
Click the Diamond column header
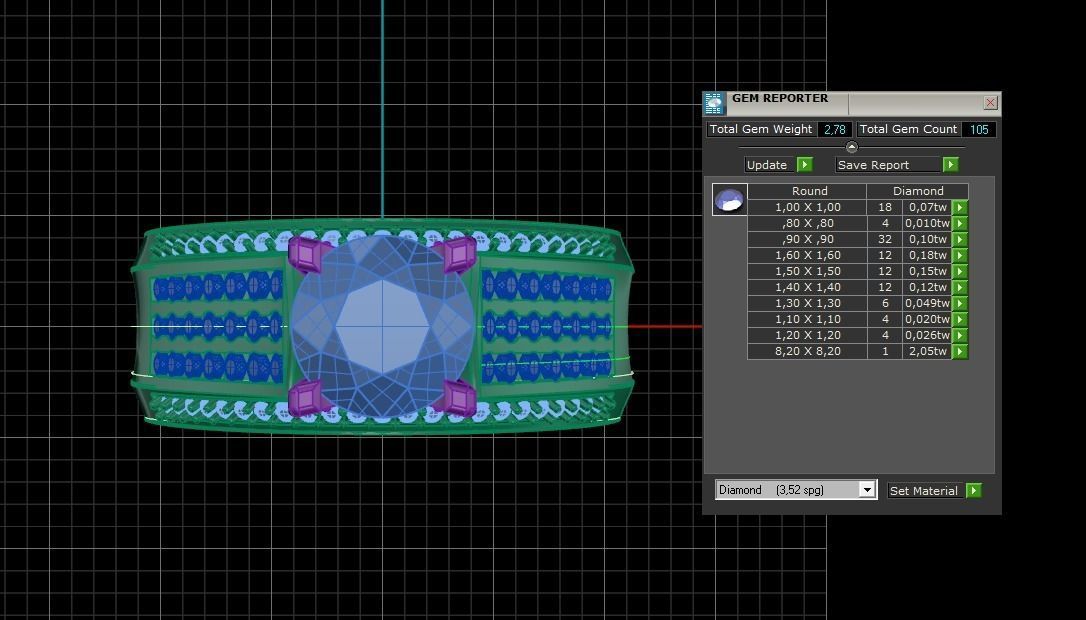click(x=918, y=191)
